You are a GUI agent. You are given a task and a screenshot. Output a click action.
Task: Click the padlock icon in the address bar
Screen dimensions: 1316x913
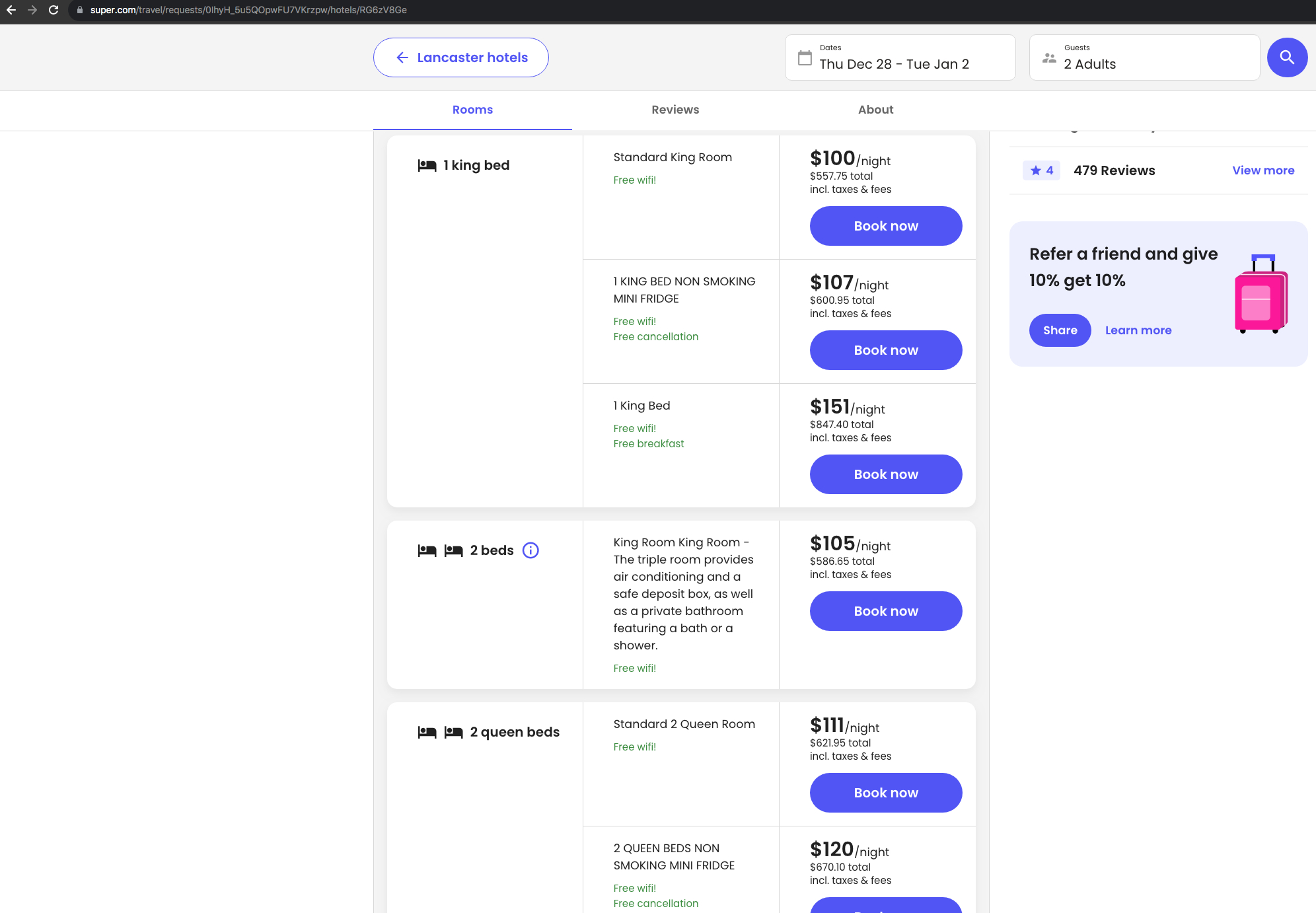click(79, 10)
